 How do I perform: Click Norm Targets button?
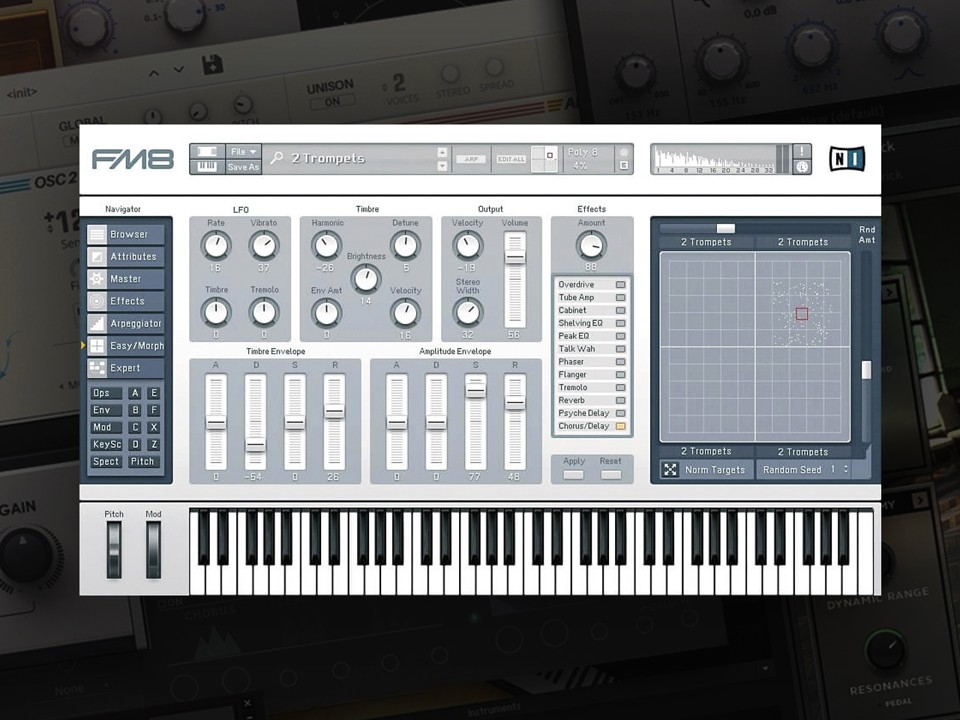click(714, 470)
